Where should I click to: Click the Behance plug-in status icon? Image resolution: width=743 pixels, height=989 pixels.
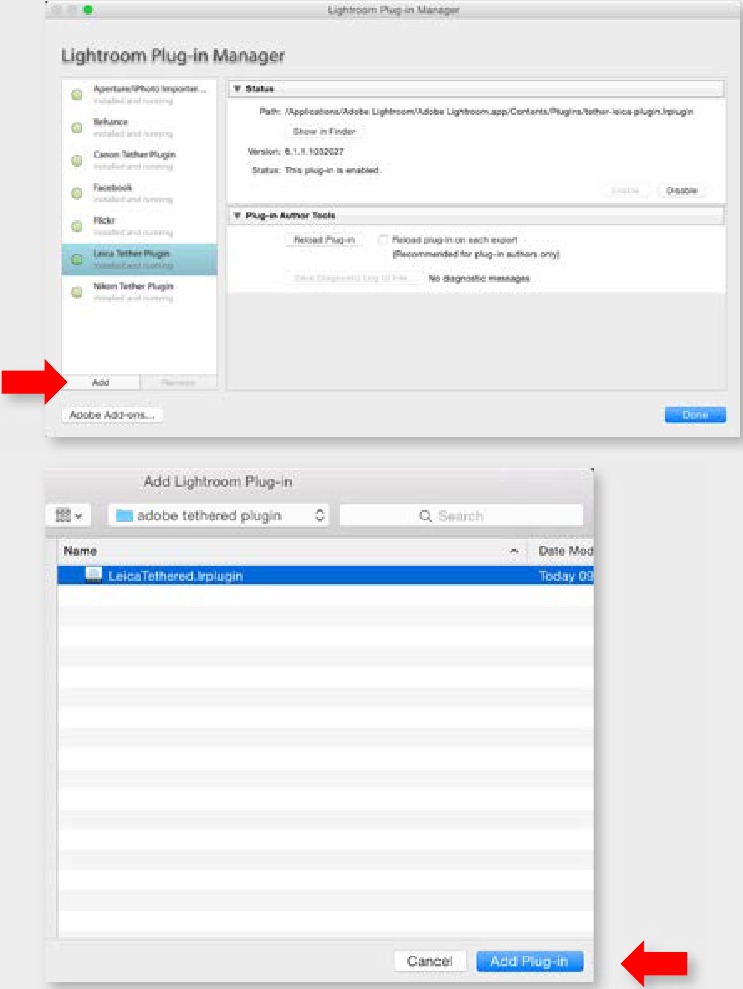tap(76, 127)
